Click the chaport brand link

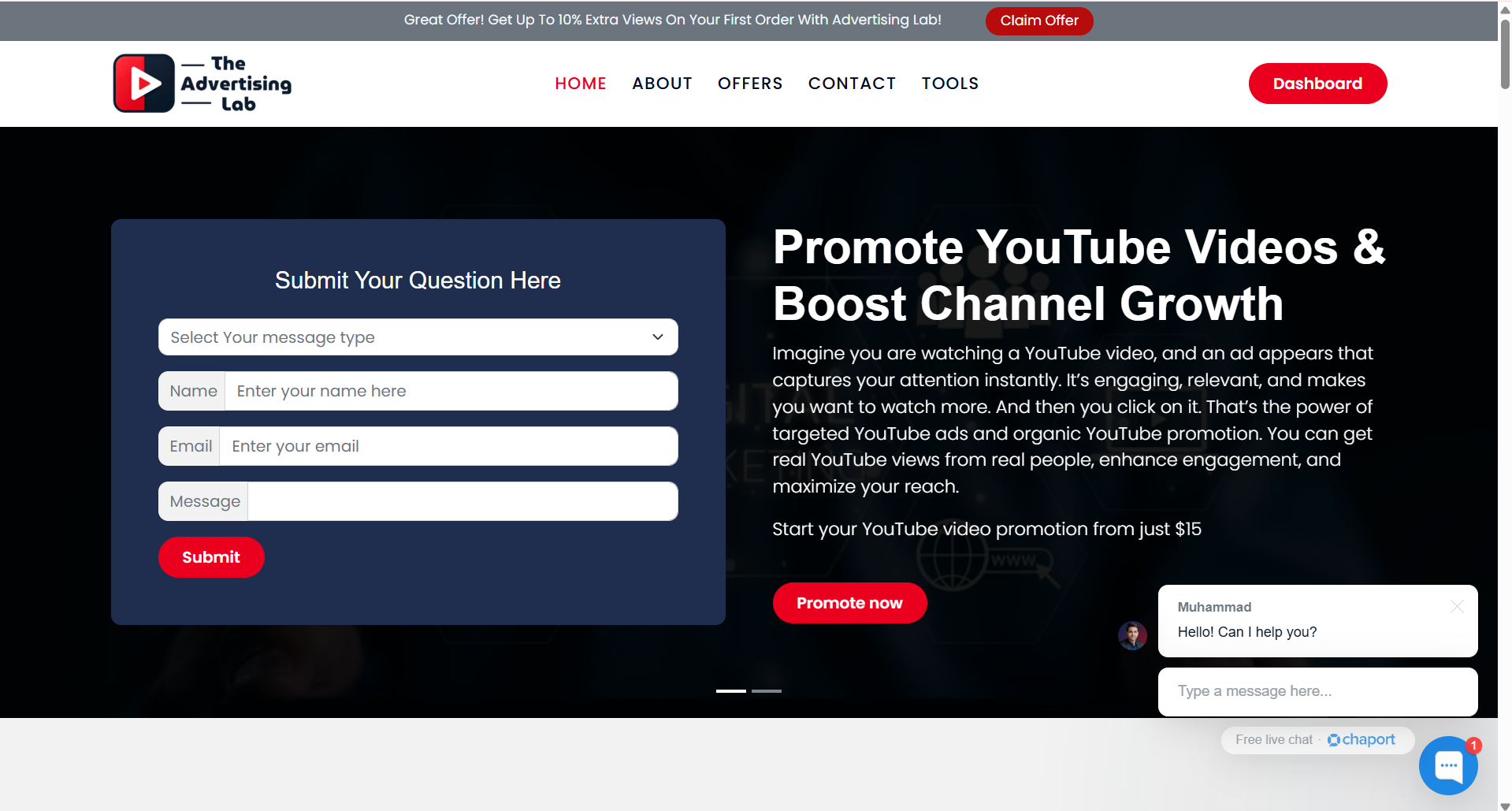[x=1362, y=739]
